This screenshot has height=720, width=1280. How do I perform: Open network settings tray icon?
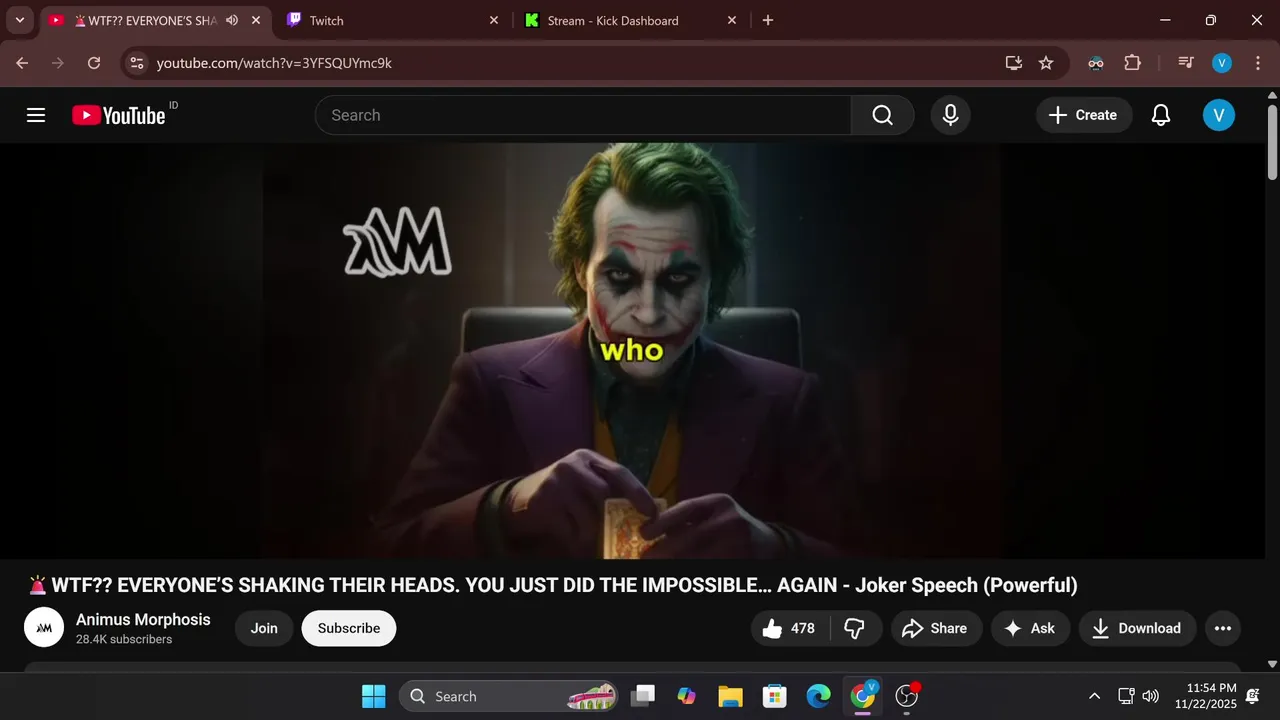[x=1126, y=696]
